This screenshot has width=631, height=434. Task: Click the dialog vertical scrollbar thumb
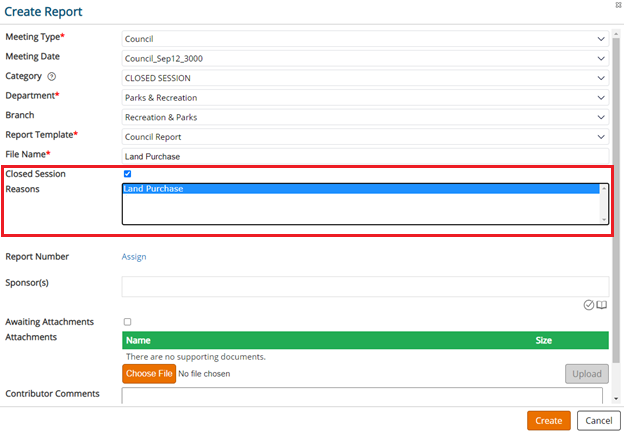tap(616, 200)
